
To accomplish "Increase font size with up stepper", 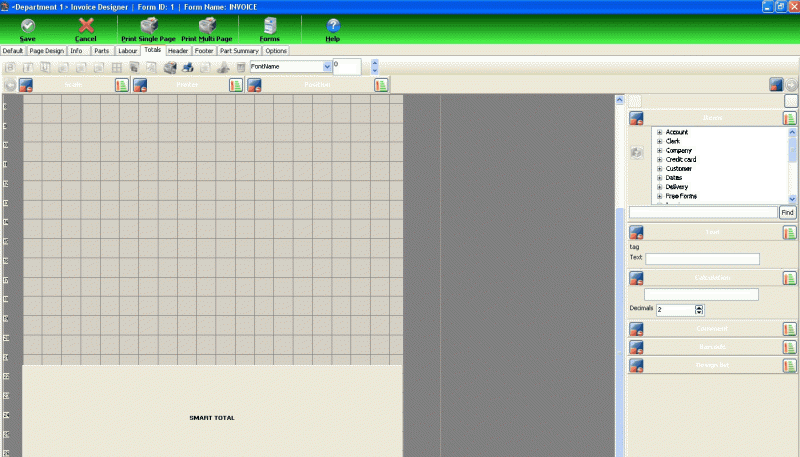I will 375,63.
